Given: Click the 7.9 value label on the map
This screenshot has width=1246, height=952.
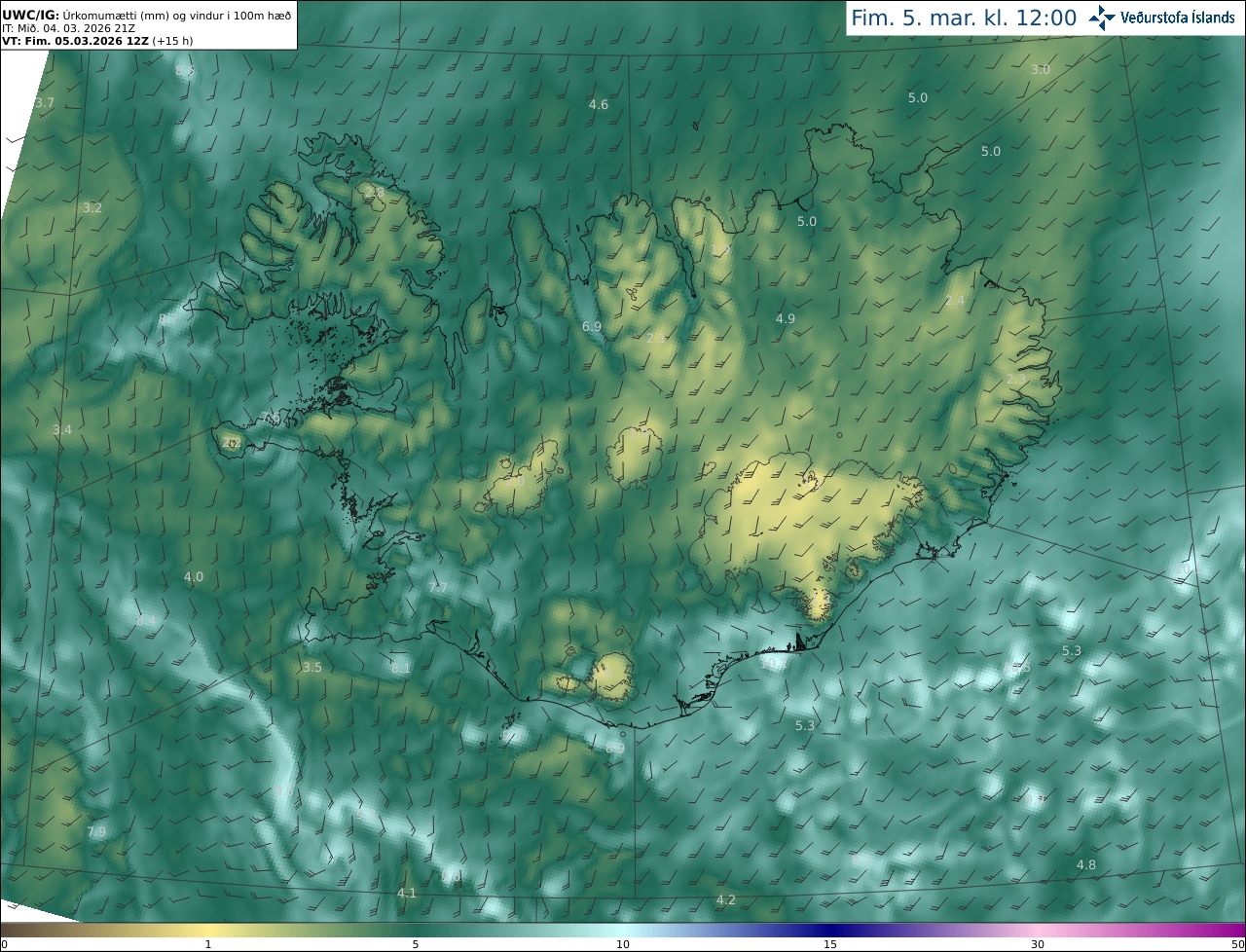Looking at the screenshot, I should pyautogui.click(x=96, y=831).
